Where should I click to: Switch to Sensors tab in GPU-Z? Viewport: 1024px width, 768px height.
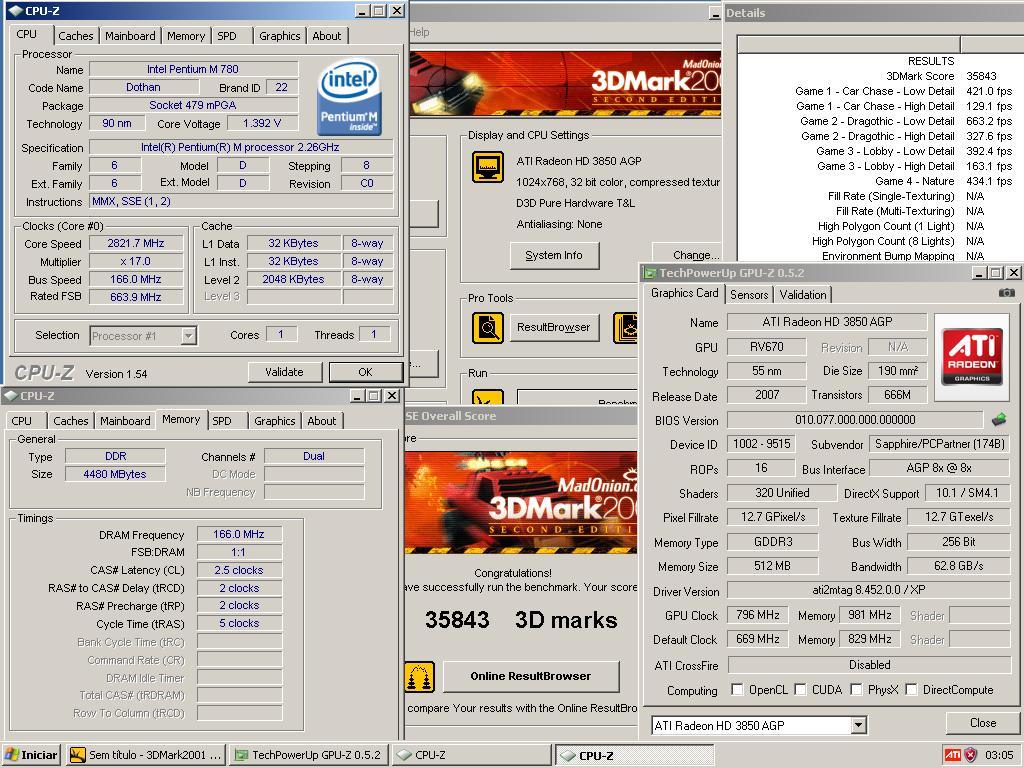tap(749, 295)
